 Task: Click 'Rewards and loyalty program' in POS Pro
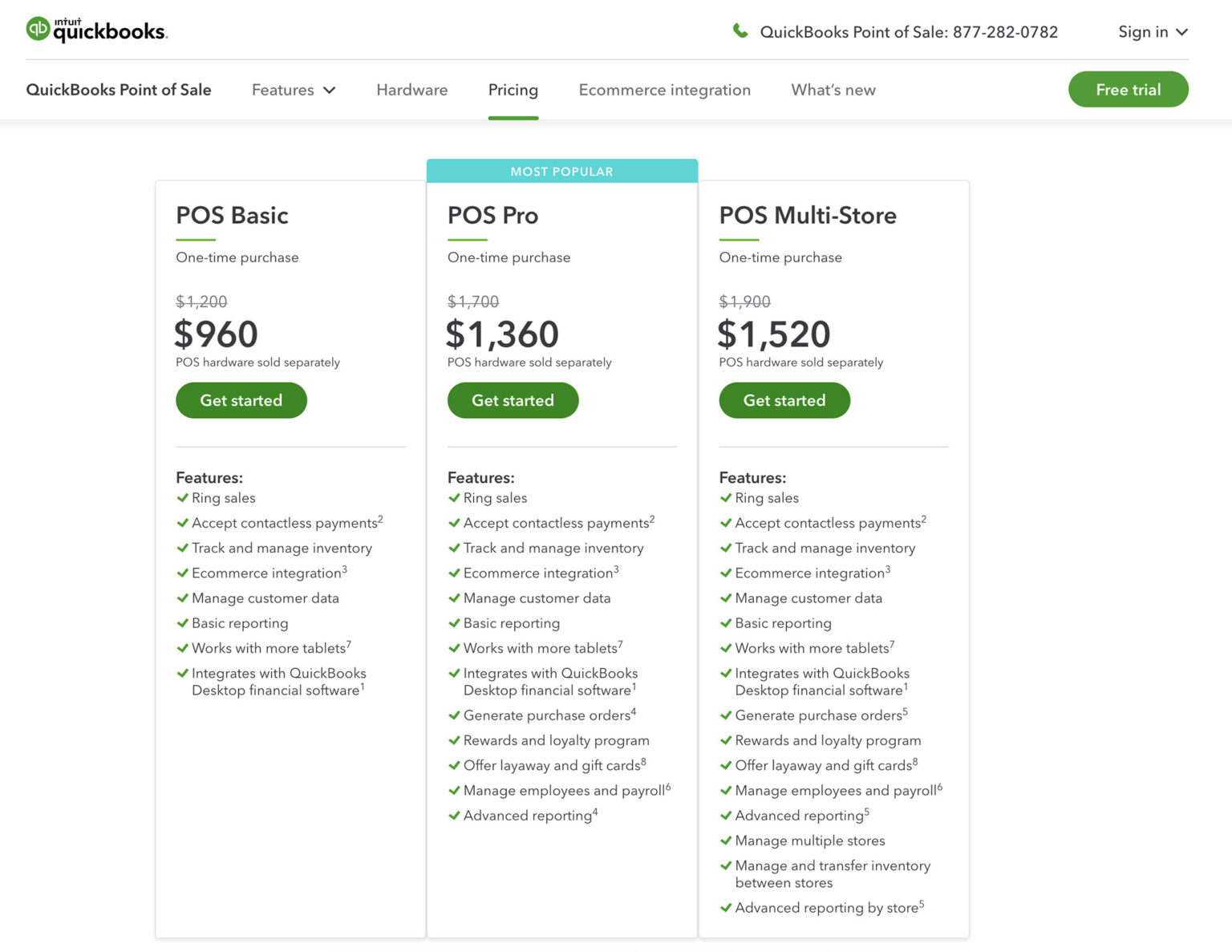557,740
